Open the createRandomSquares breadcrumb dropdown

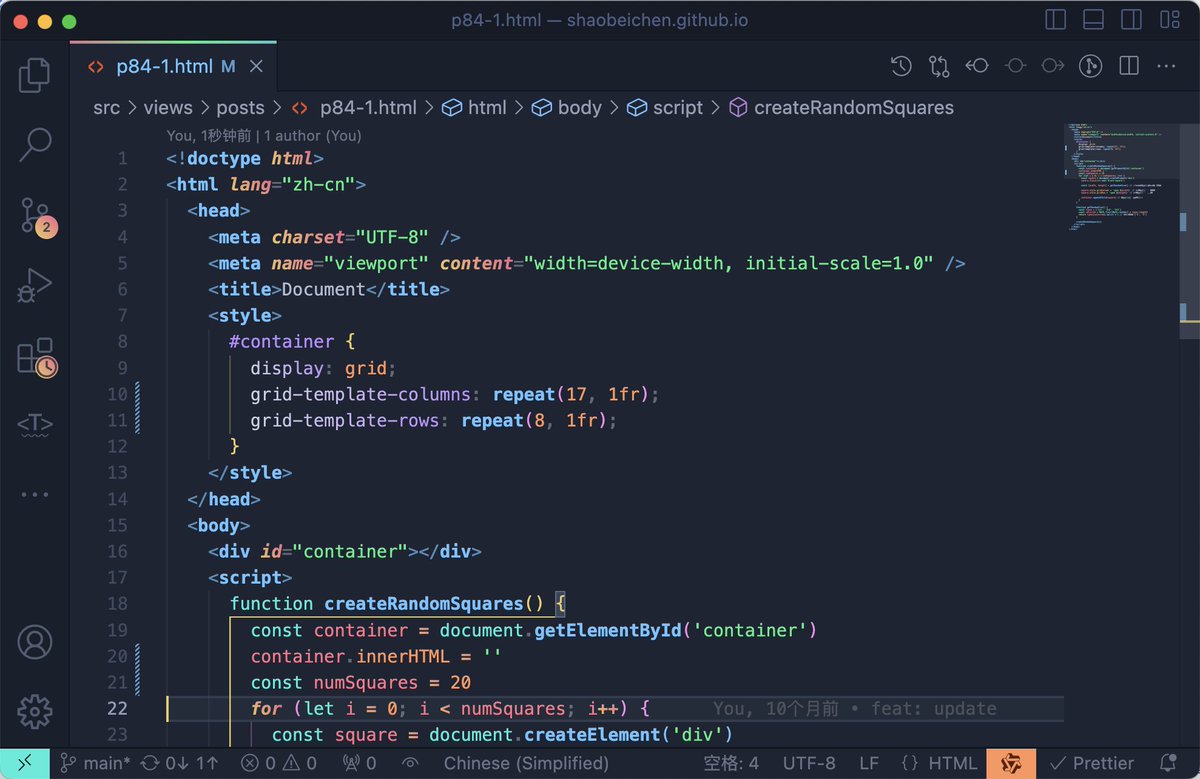point(841,107)
